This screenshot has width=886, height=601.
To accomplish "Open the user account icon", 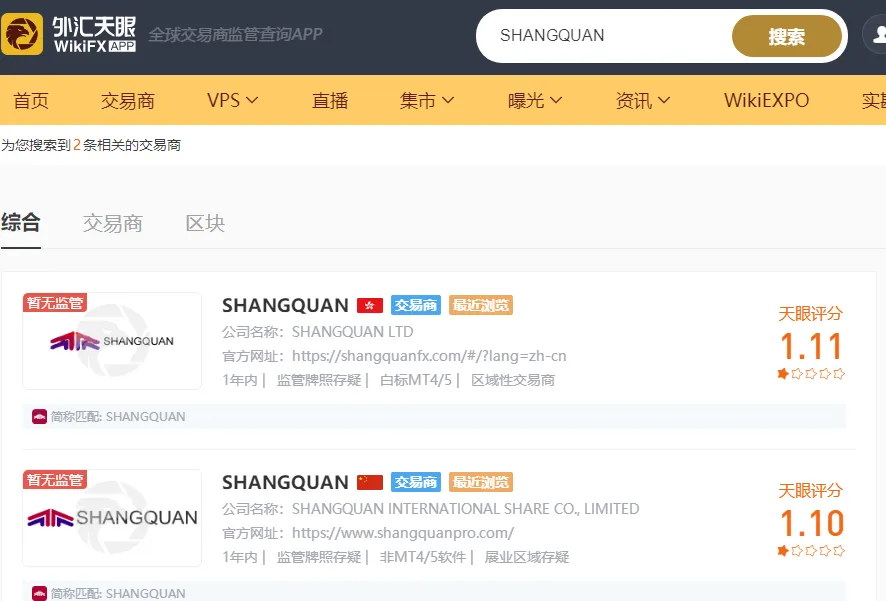I will (x=875, y=34).
